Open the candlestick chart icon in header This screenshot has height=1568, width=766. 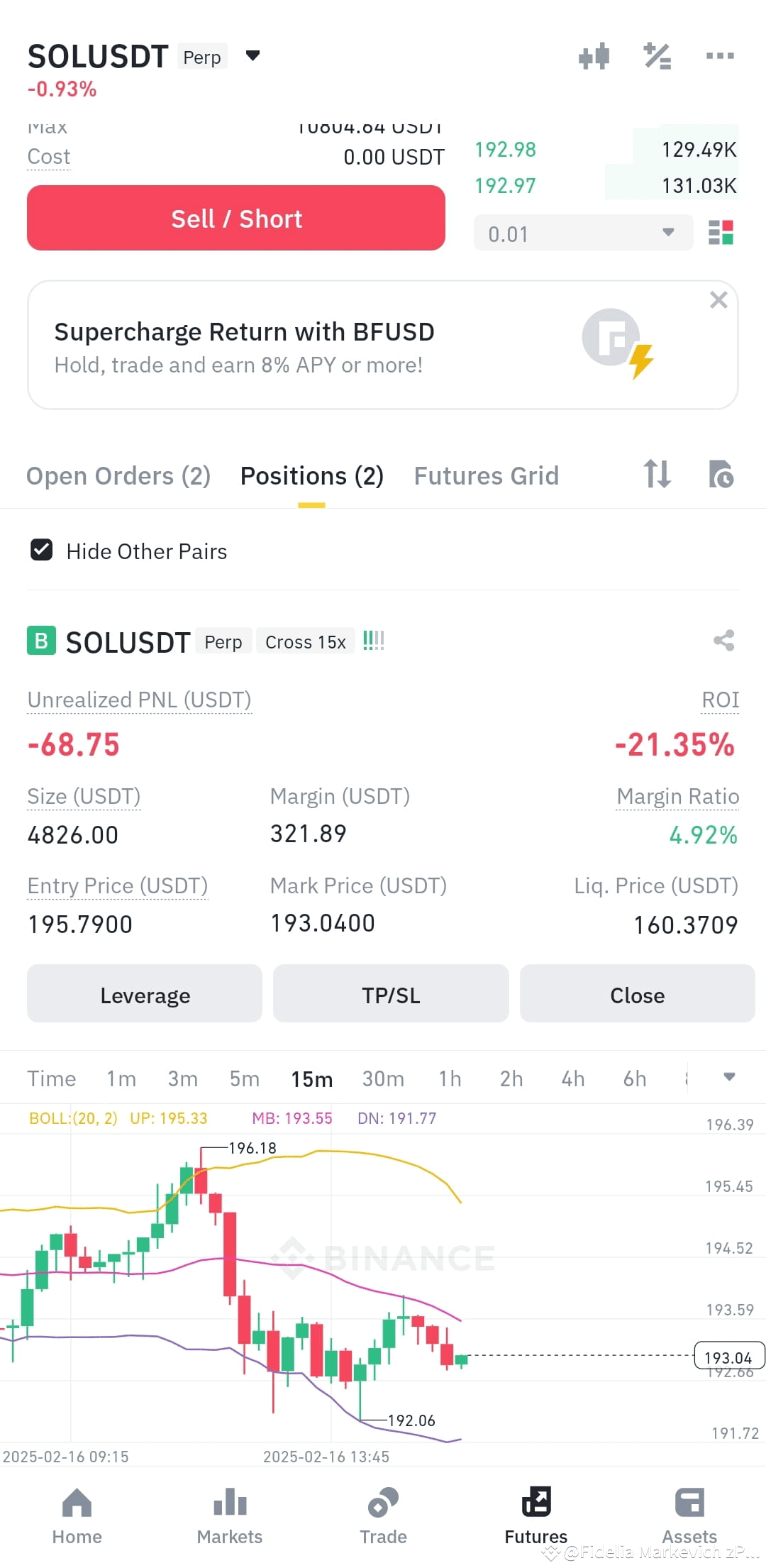click(x=594, y=56)
